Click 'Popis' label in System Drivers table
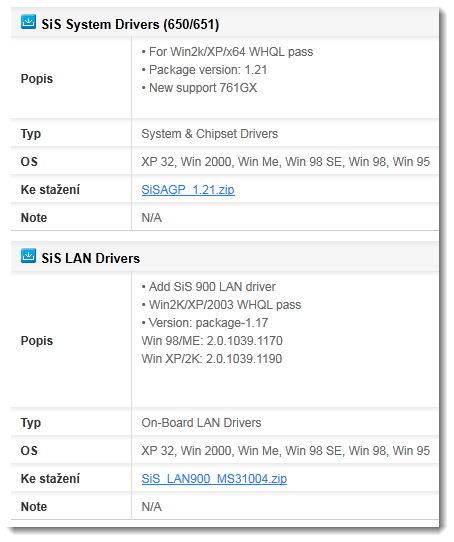 pos(37,79)
